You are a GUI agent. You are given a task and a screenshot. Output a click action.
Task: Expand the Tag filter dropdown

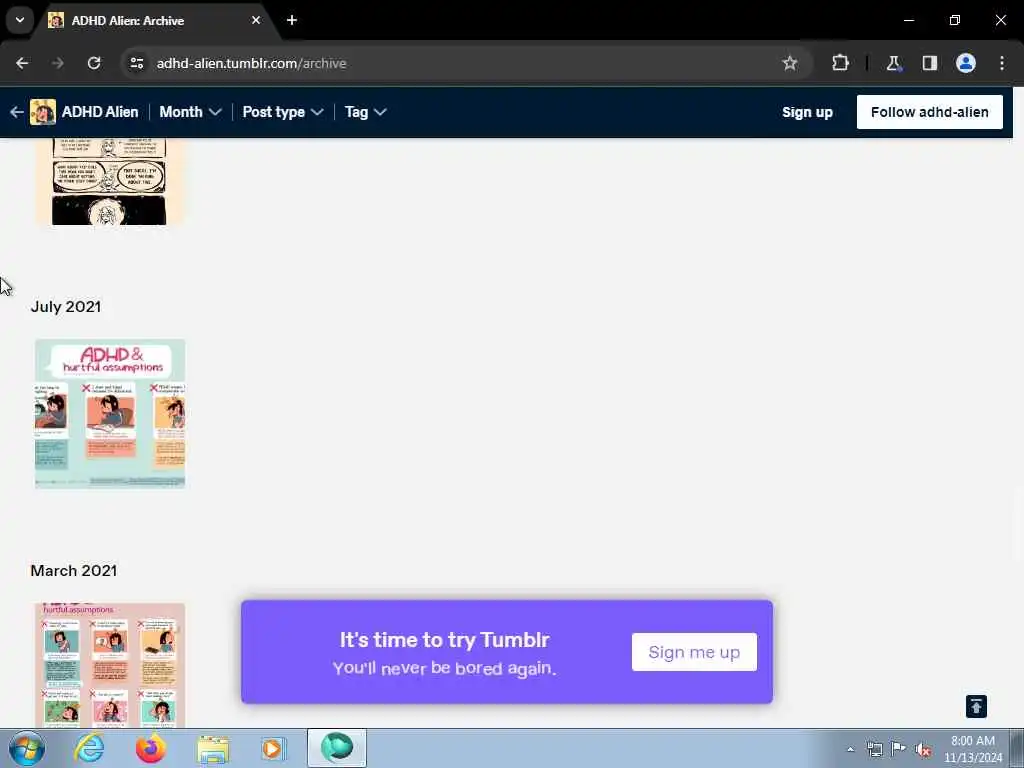coord(366,112)
